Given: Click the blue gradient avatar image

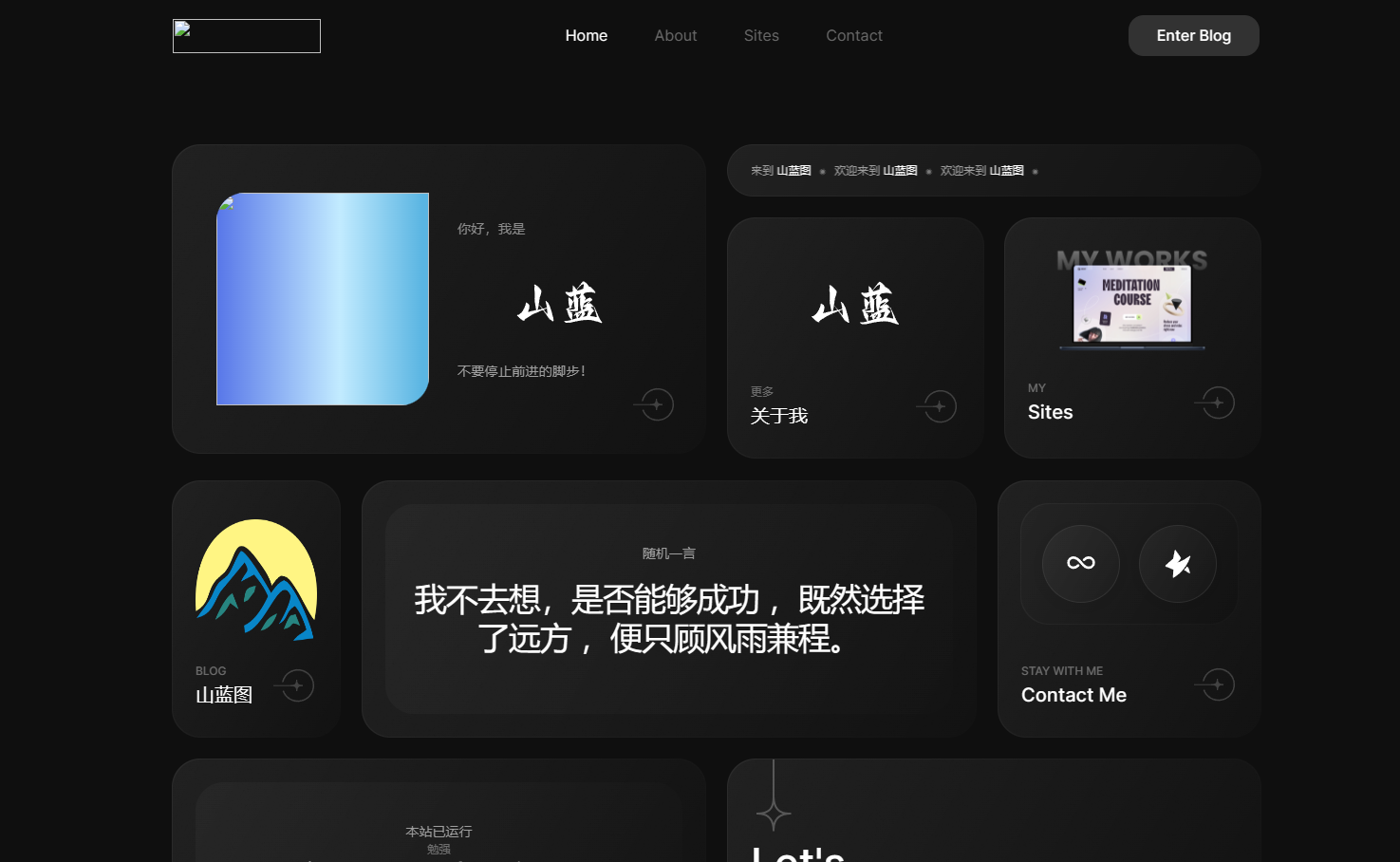Looking at the screenshot, I should 323,299.
